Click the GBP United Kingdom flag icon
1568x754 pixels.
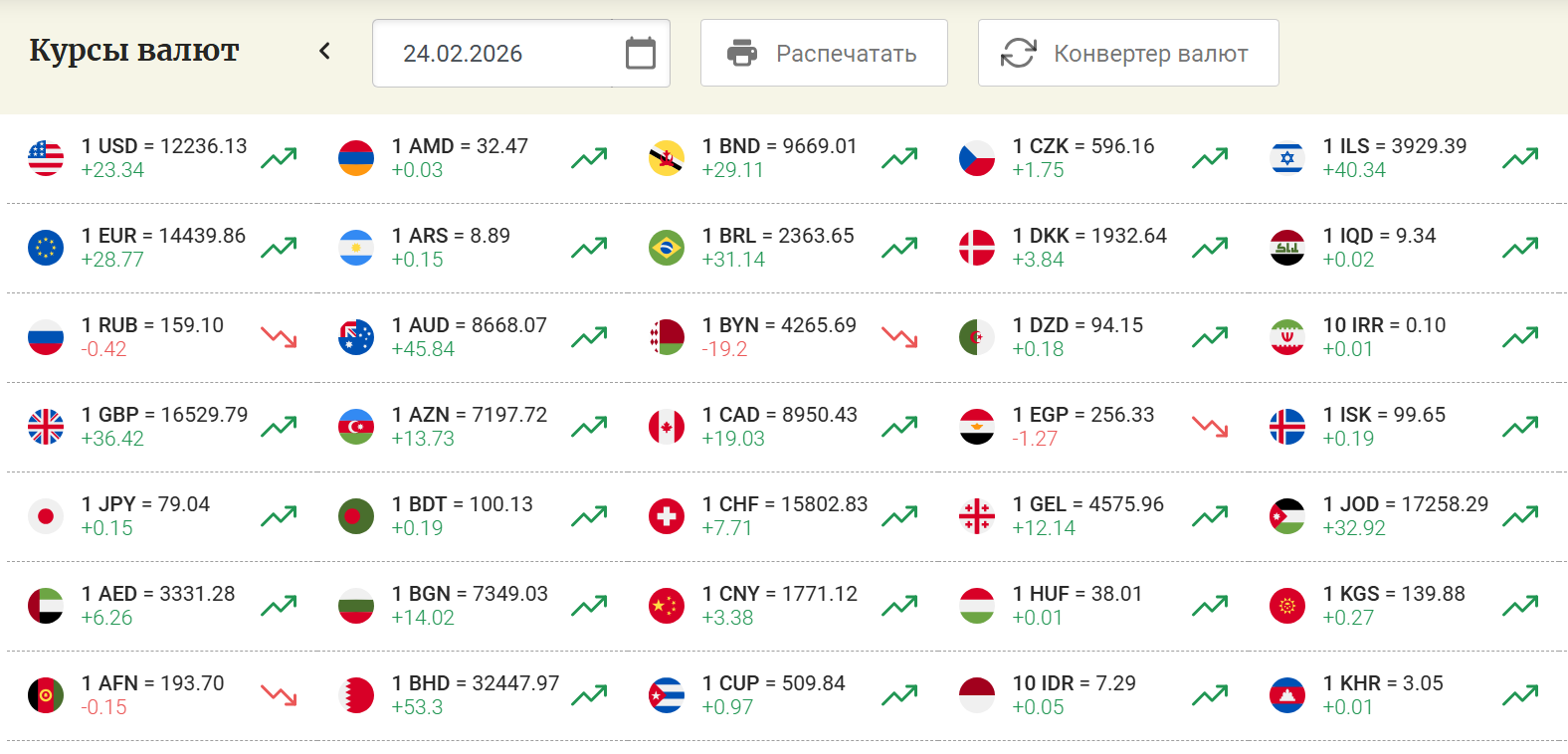[46, 427]
